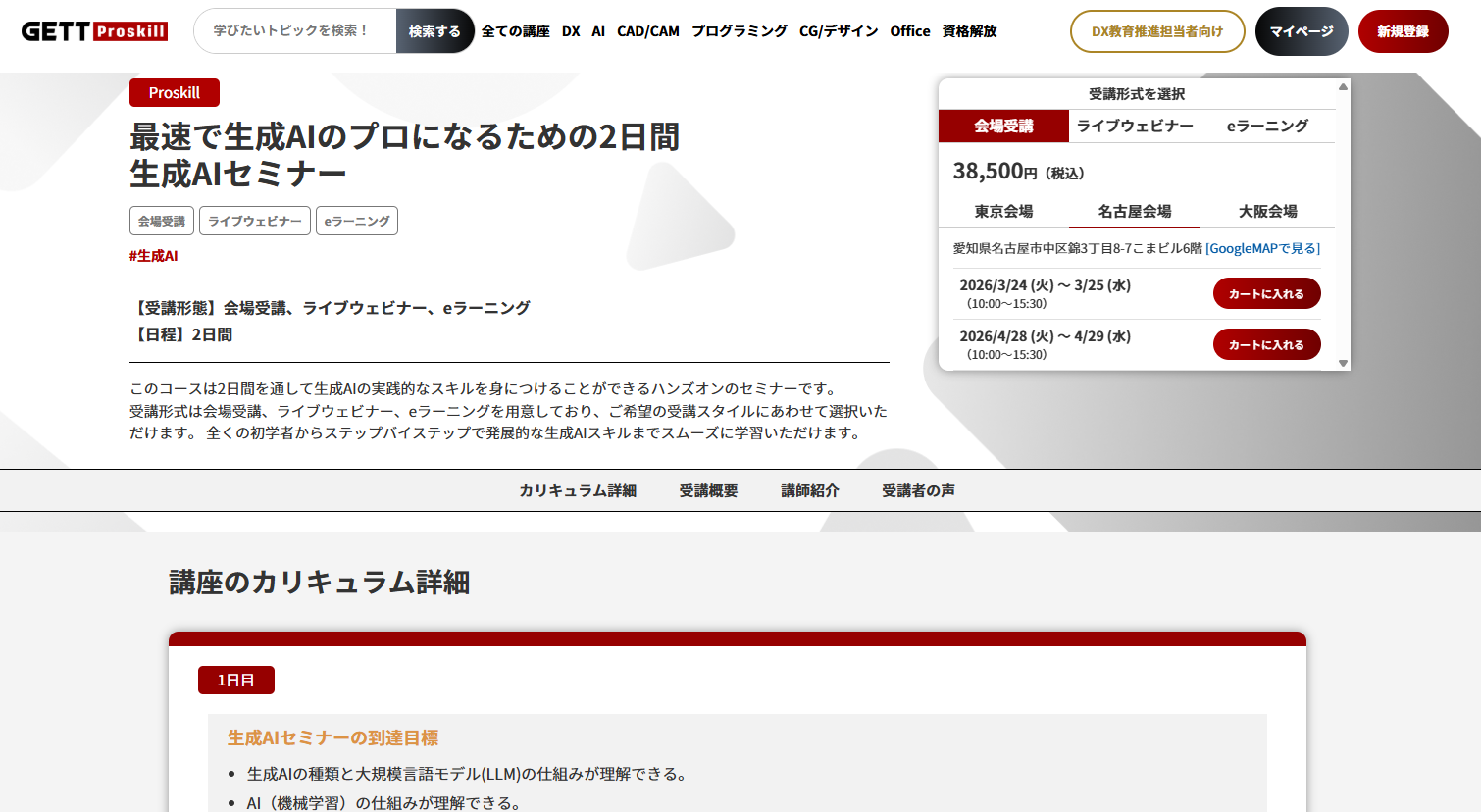Choose the 大阪会場 venue tab
1481x812 pixels.
tap(1267, 211)
